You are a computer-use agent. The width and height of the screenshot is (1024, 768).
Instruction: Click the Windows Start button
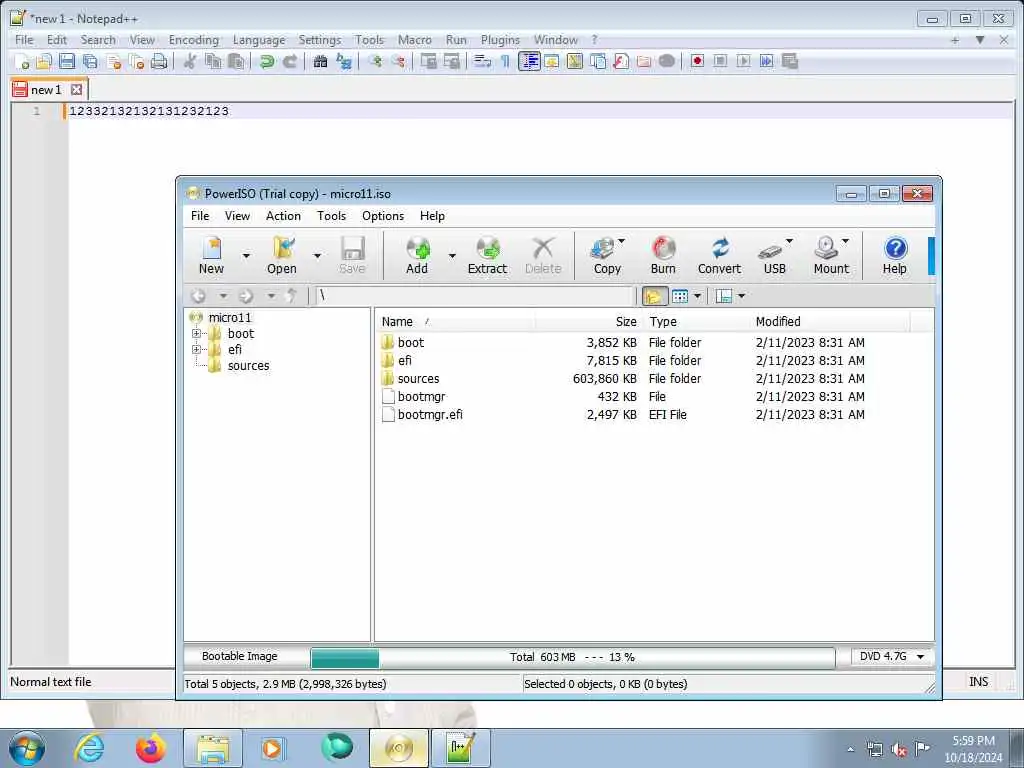point(27,748)
